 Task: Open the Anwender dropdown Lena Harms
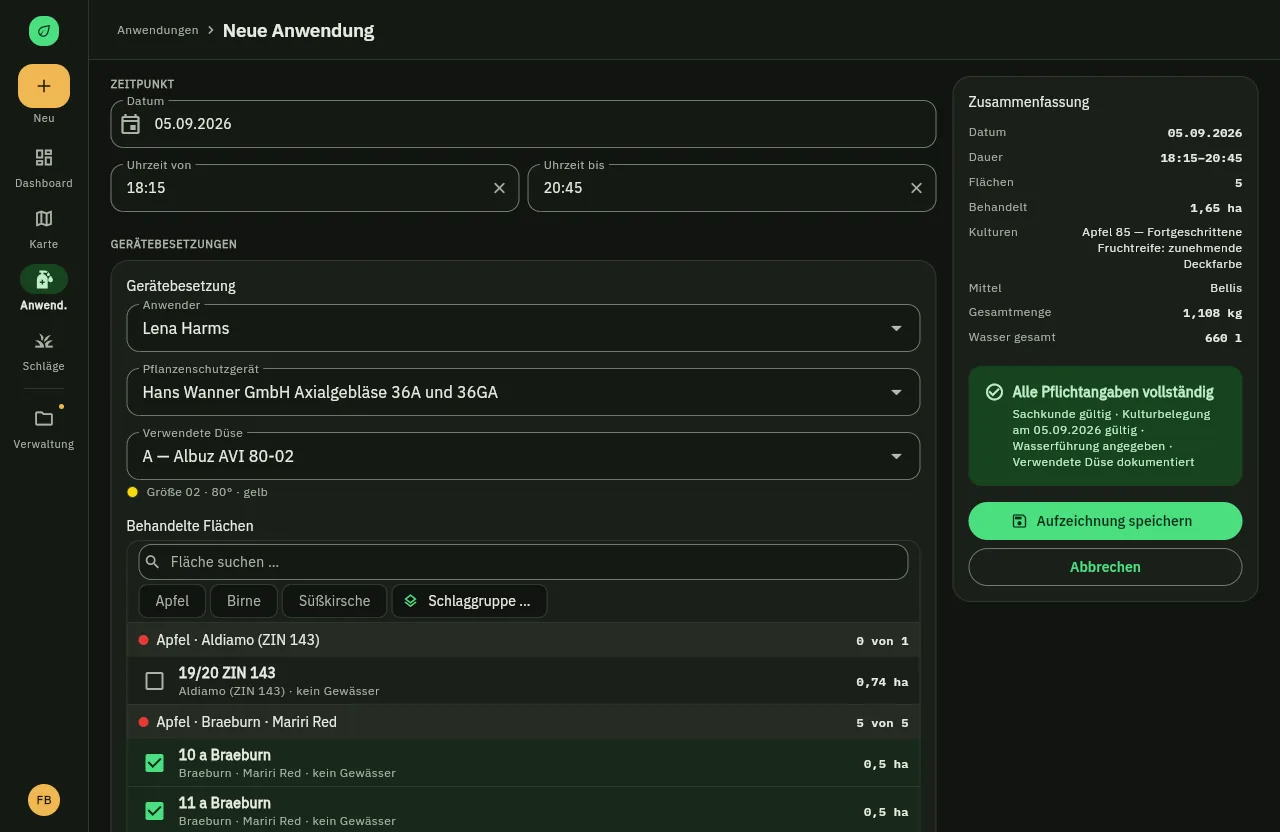523,328
